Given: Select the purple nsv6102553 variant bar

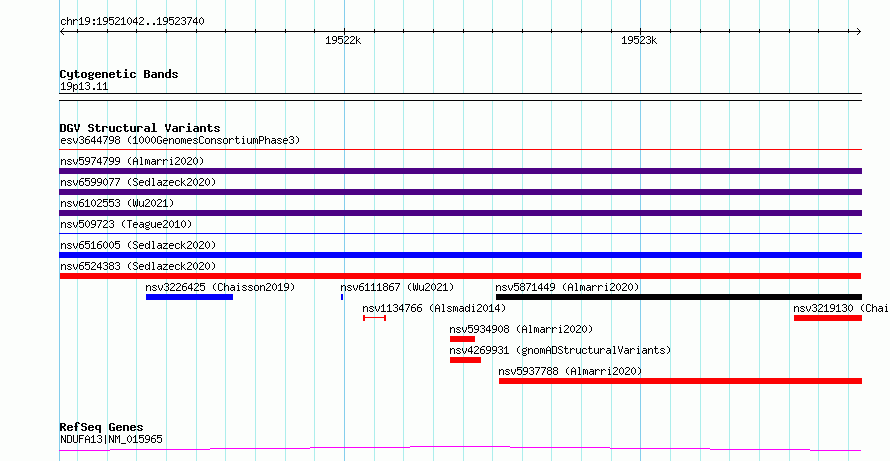Looking at the screenshot, I should [460, 213].
